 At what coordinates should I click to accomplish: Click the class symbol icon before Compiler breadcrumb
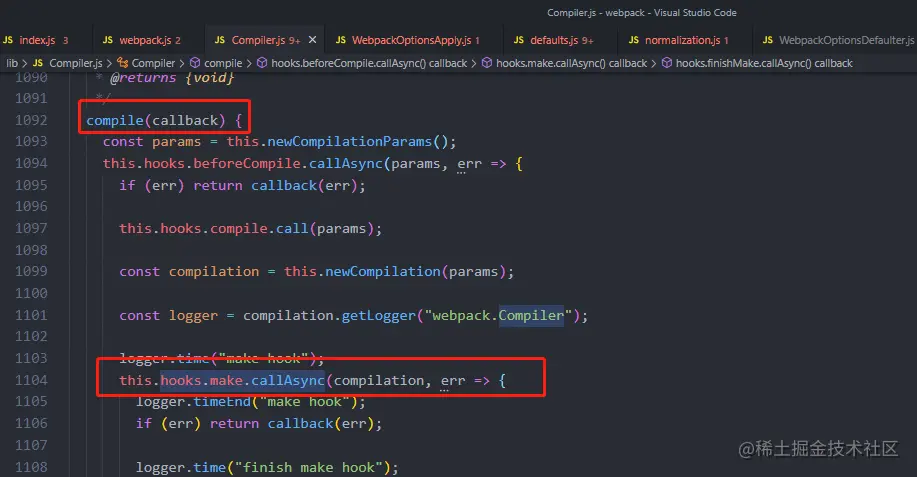123,63
